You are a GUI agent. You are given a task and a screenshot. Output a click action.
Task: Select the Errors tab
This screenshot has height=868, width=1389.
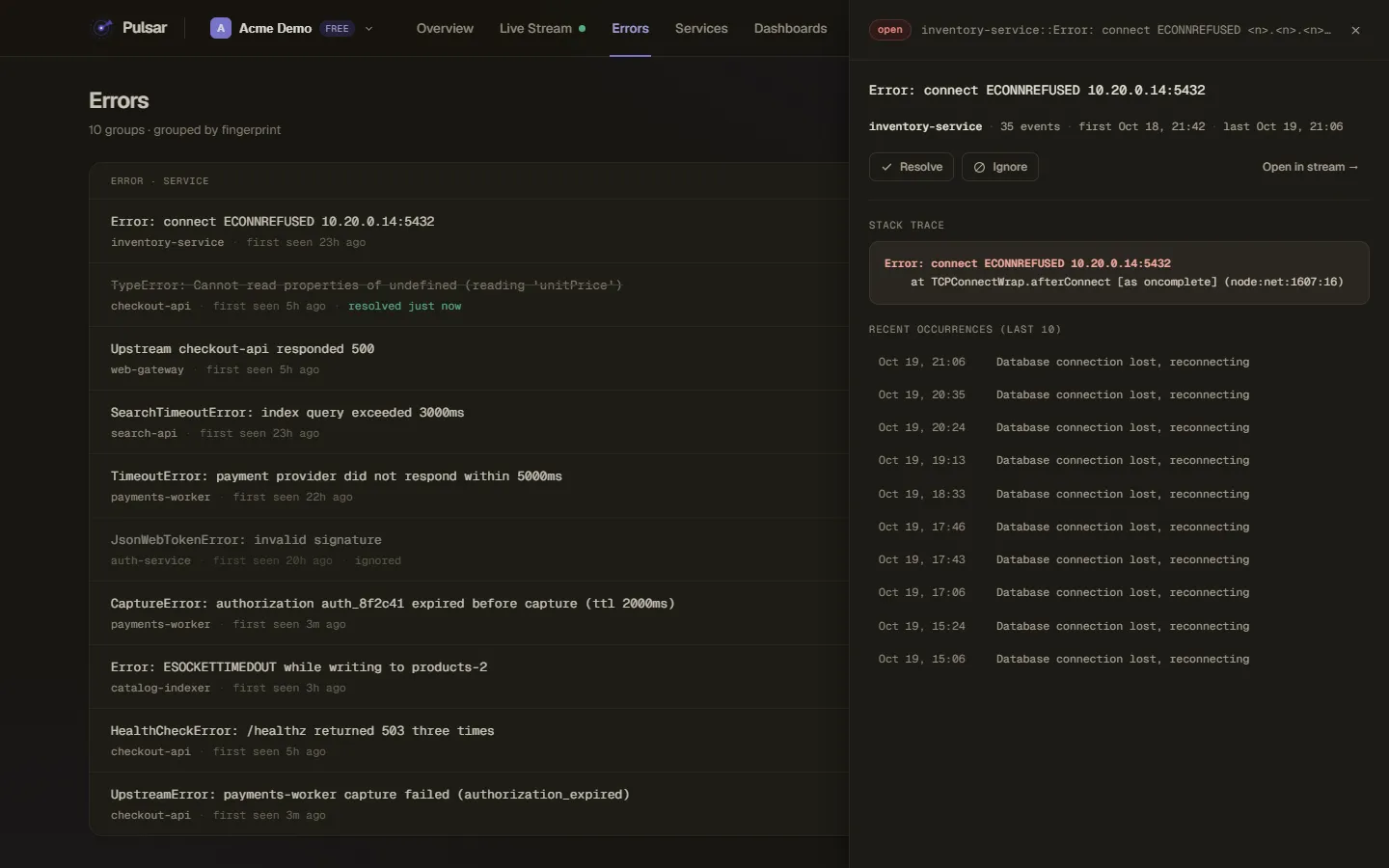tap(630, 28)
